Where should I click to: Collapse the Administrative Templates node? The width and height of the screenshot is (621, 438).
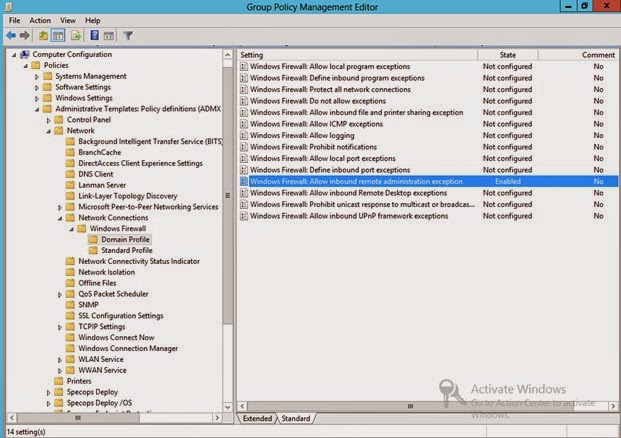point(37,109)
